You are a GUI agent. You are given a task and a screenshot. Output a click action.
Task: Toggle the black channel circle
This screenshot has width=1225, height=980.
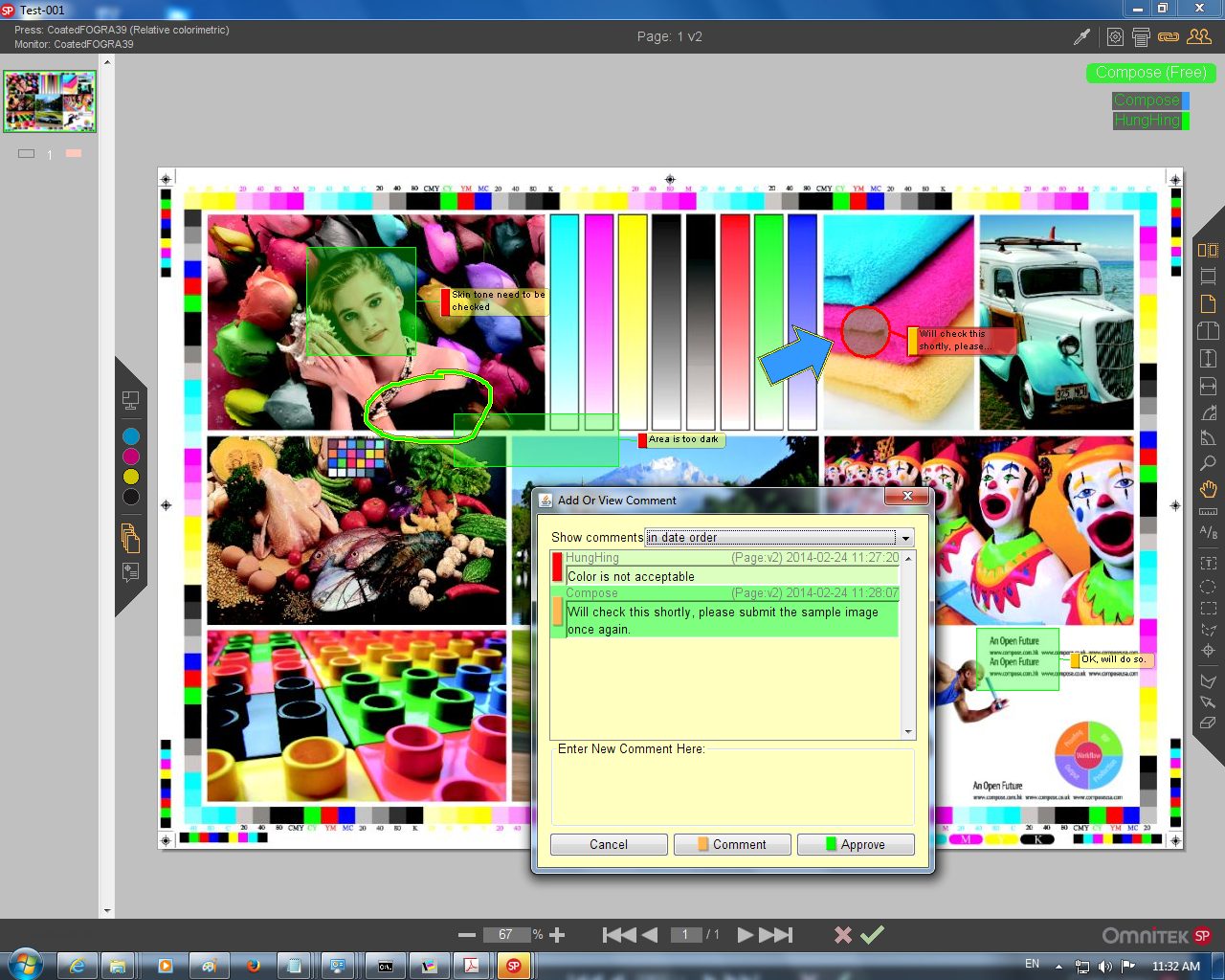click(131, 497)
